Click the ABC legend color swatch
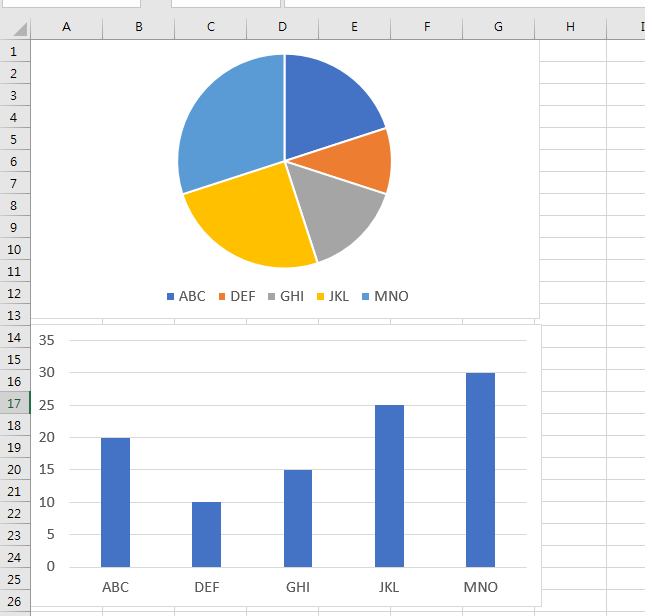Screen dimensions: 645x616 point(170,296)
